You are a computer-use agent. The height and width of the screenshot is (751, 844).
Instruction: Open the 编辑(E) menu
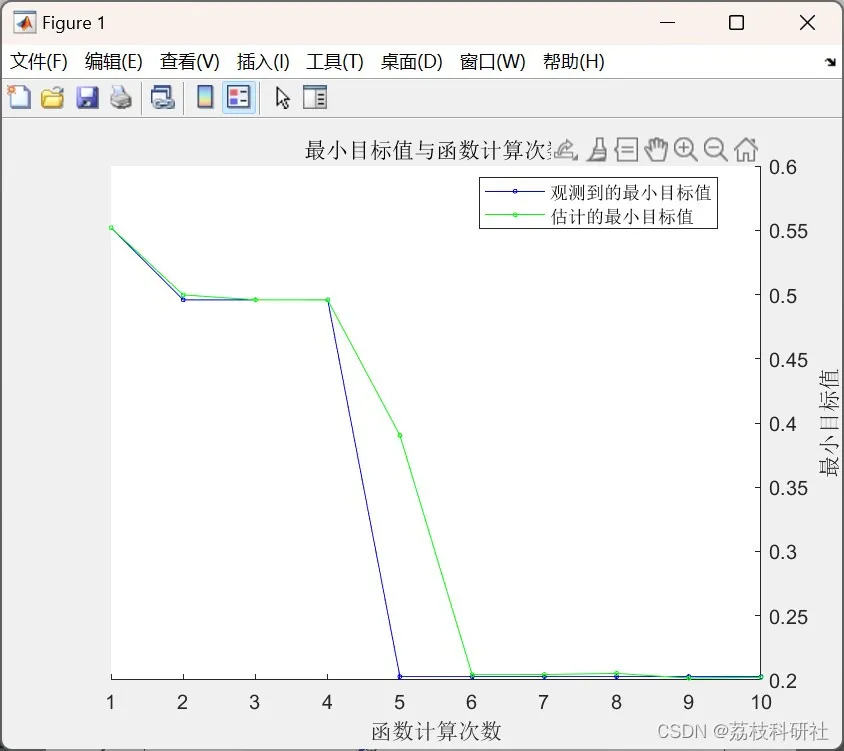(x=114, y=62)
